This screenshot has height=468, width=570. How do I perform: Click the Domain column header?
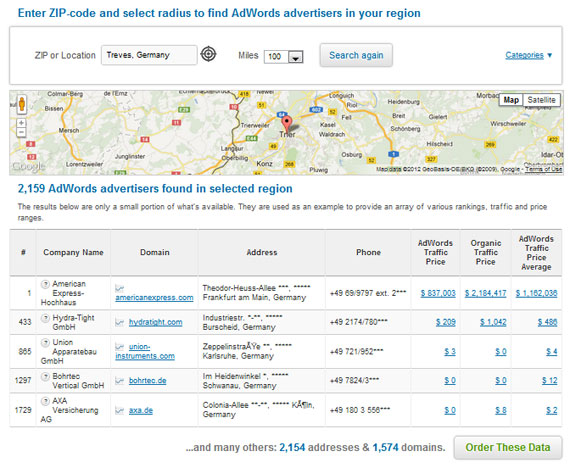click(154, 252)
